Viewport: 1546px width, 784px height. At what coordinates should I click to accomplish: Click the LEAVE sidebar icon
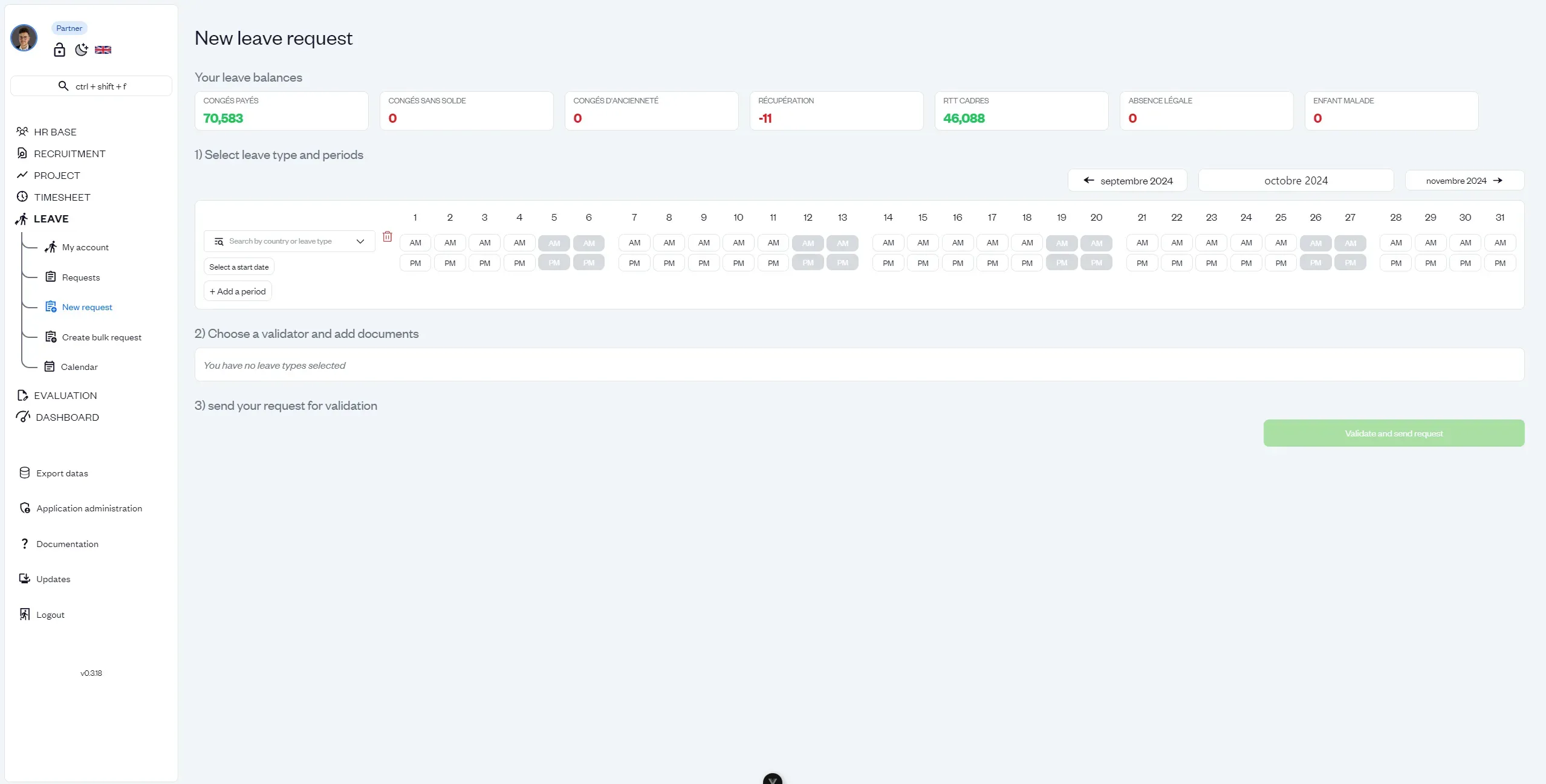pyautogui.click(x=22, y=218)
